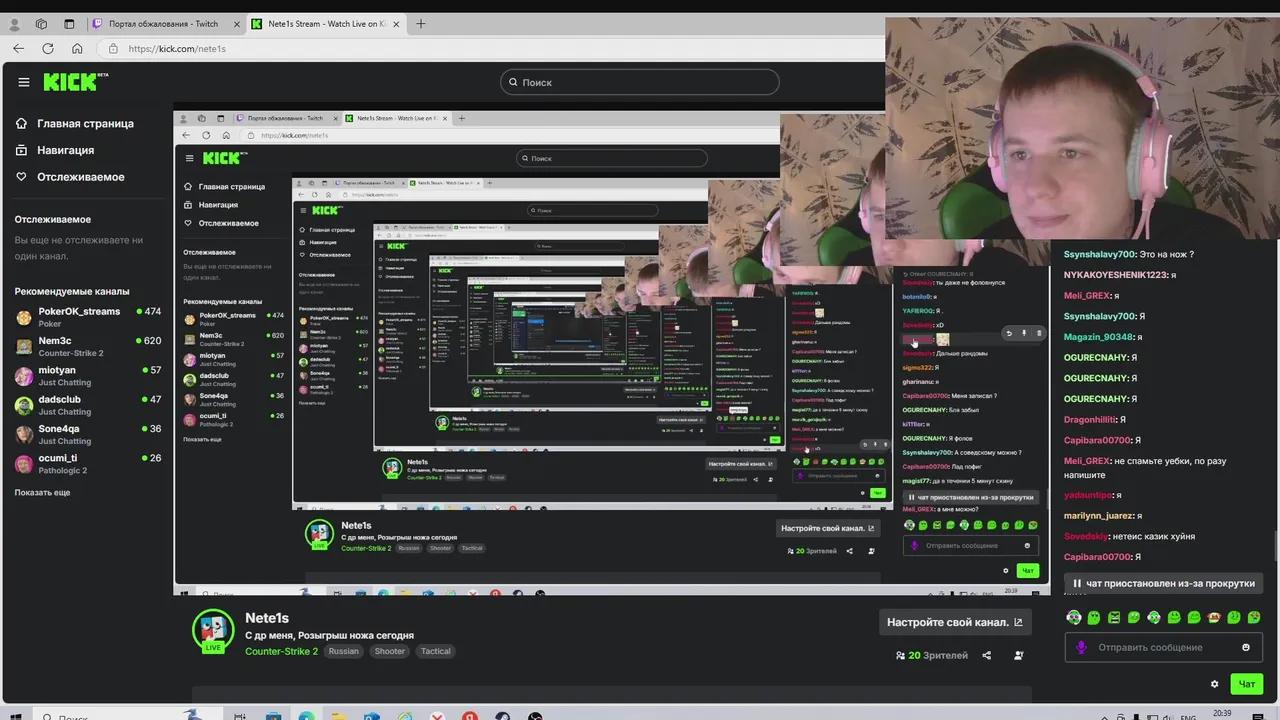
Task: Click the 20 Зрителей viewer count
Action: [x=932, y=655]
